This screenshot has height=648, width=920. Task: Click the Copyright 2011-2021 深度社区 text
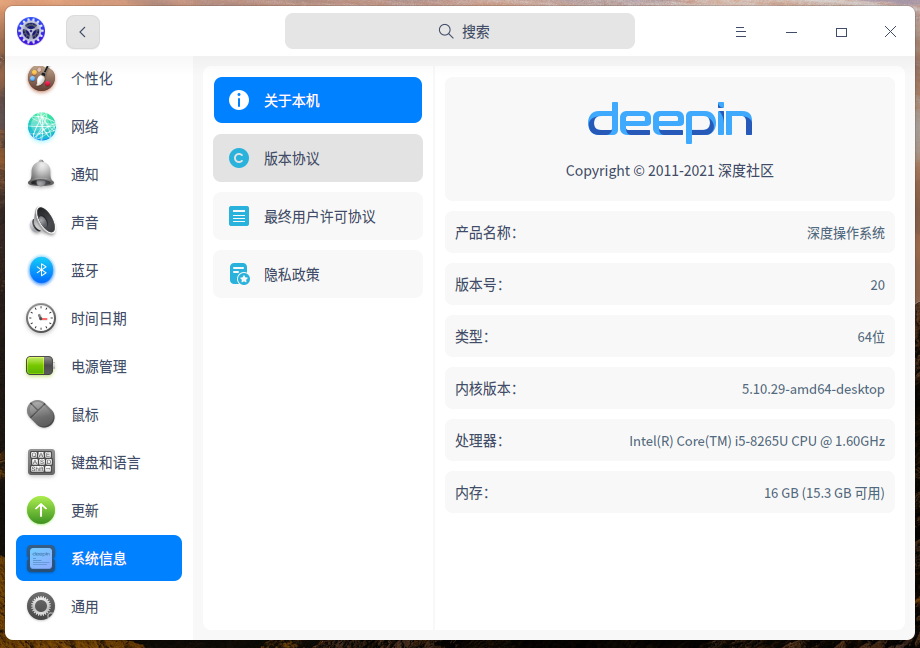[669, 171]
